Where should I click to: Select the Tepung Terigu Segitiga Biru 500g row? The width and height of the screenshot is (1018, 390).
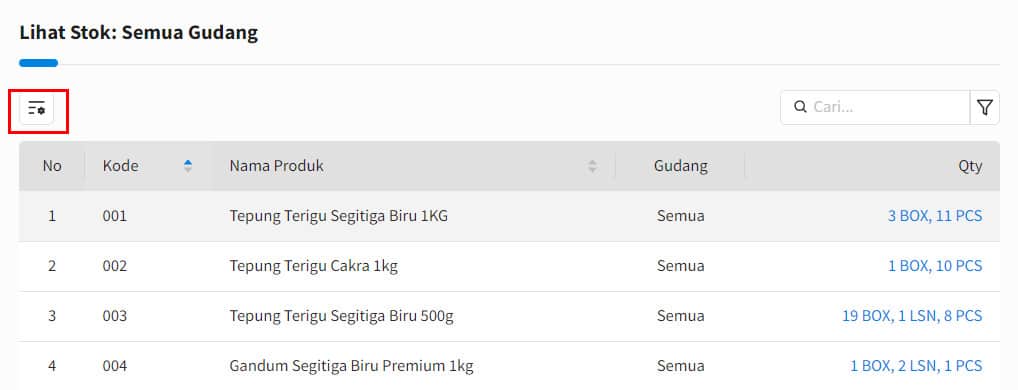pos(509,316)
